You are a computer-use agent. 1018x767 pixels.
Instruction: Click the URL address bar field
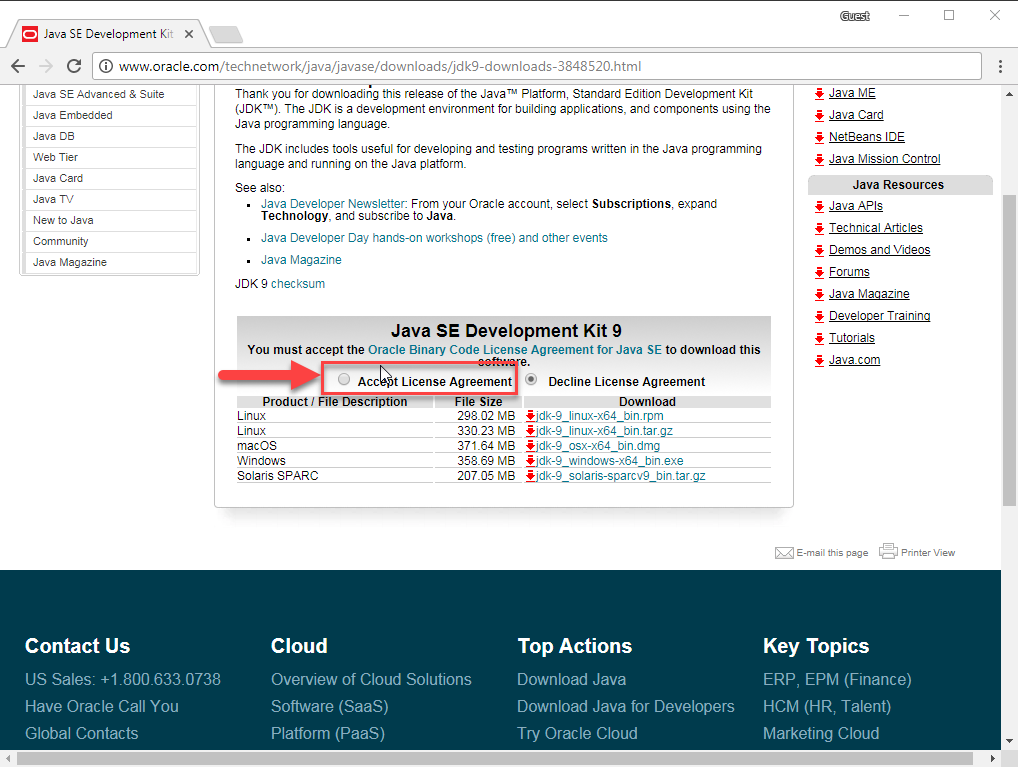coord(540,67)
